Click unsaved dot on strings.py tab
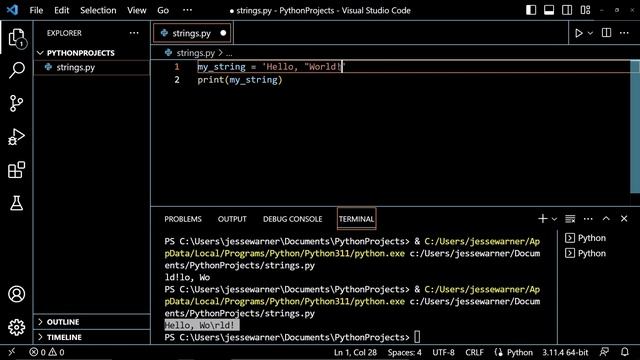Viewport: 640px width, 360px height. [x=223, y=33]
